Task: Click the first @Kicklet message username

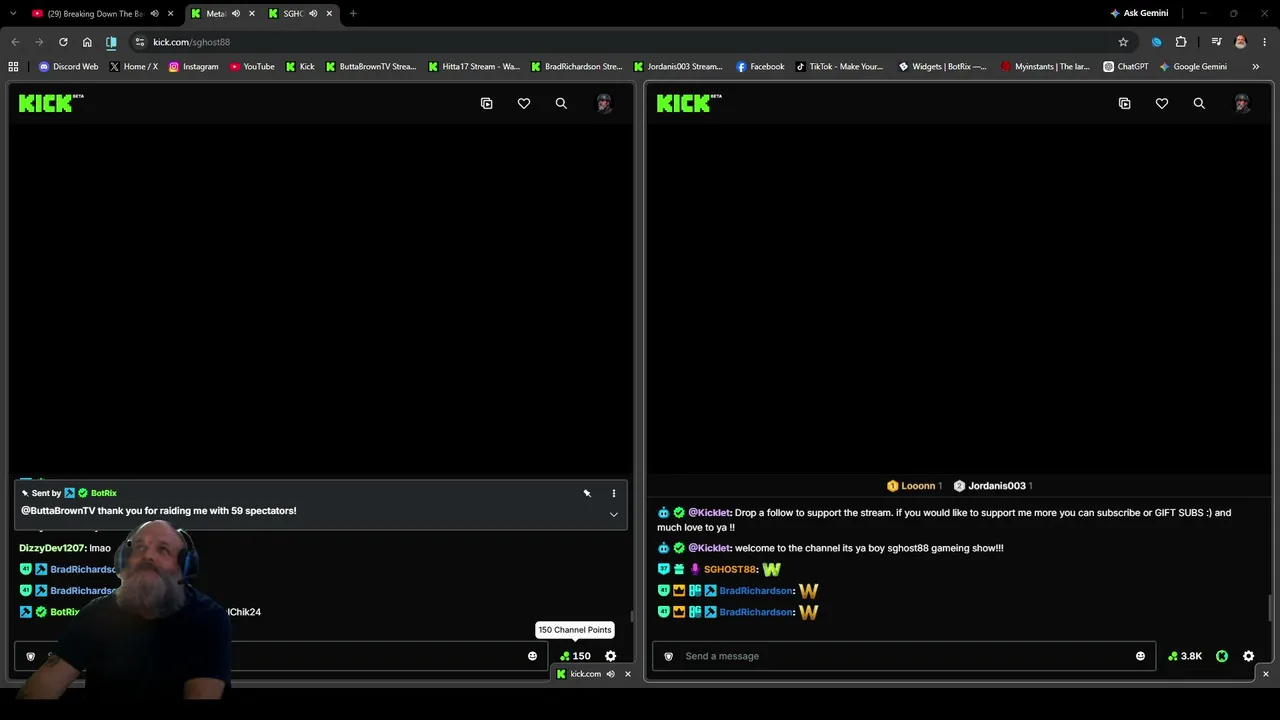Action: (x=709, y=513)
